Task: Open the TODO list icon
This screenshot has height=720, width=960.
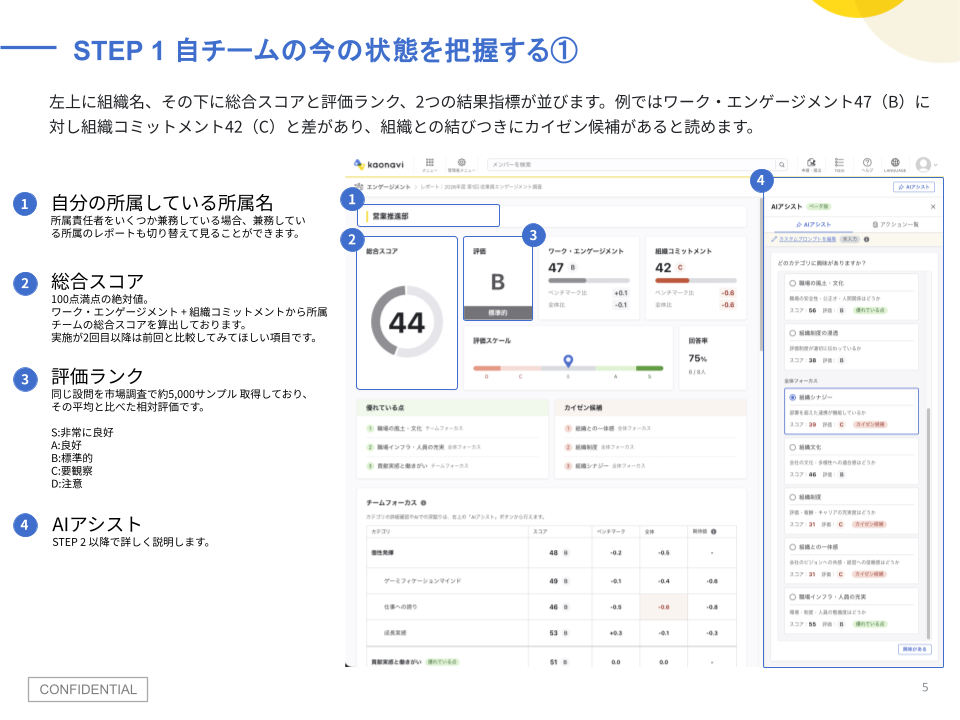Action: pos(839,162)
